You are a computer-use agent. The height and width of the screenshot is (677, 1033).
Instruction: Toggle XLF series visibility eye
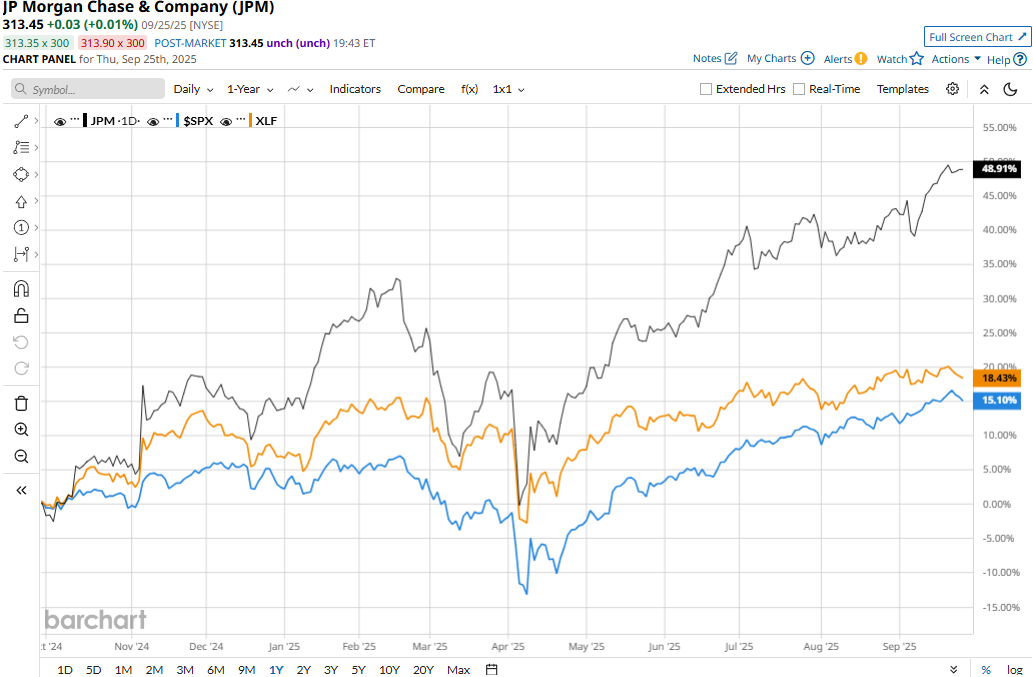[226, 121]
